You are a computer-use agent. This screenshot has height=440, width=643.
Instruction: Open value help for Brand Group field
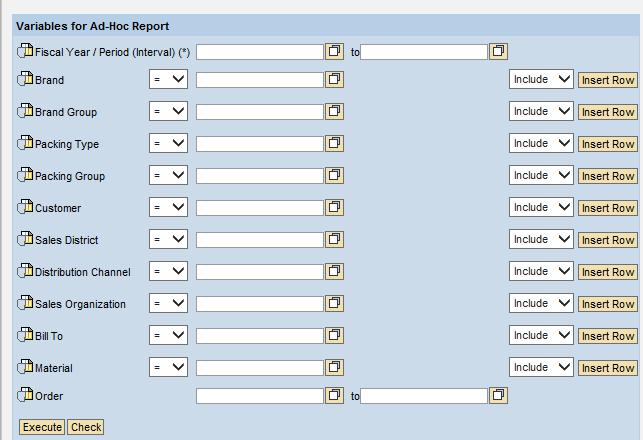(334, 111)
